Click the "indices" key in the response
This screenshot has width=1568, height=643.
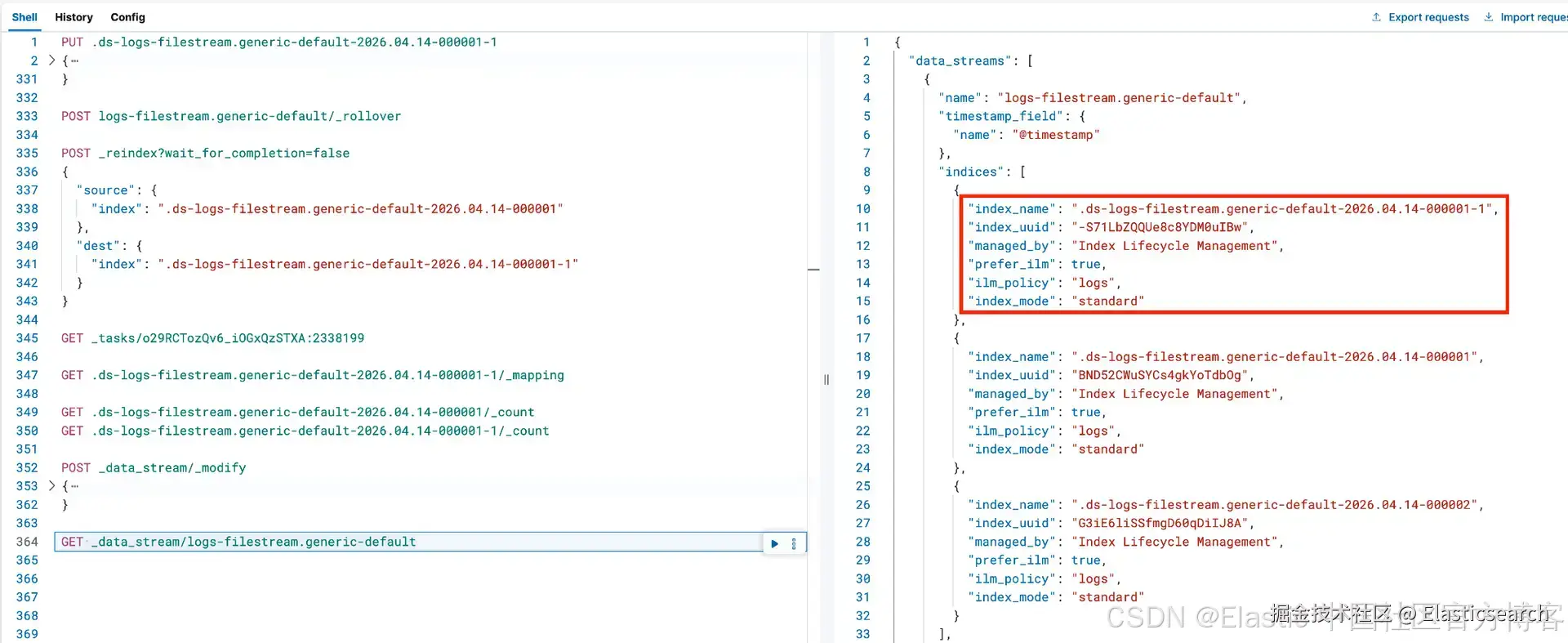972,172
